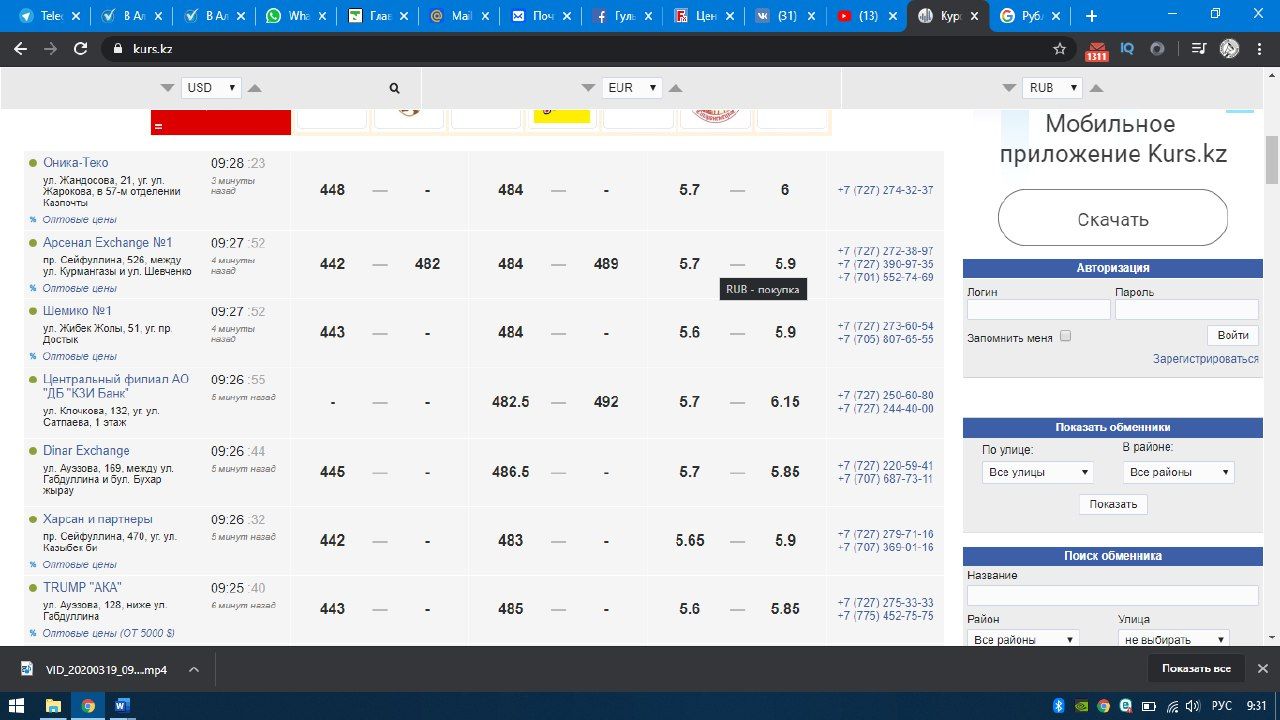Image resolution: width=1280 pixels, height=720 pixels.
Task: Sort RUB column descending arrow
Action: (x=1008, y=88)
